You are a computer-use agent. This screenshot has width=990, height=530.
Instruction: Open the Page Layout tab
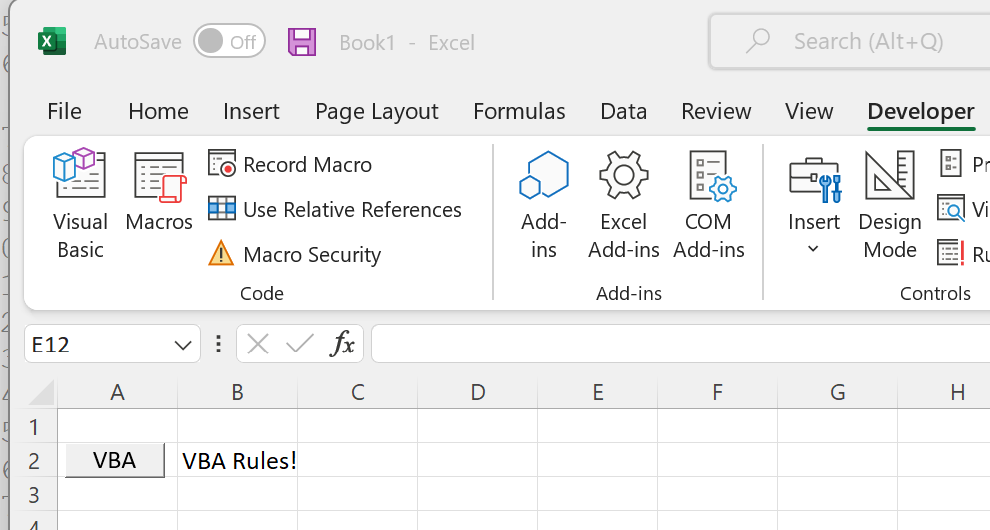coord(376,111)
